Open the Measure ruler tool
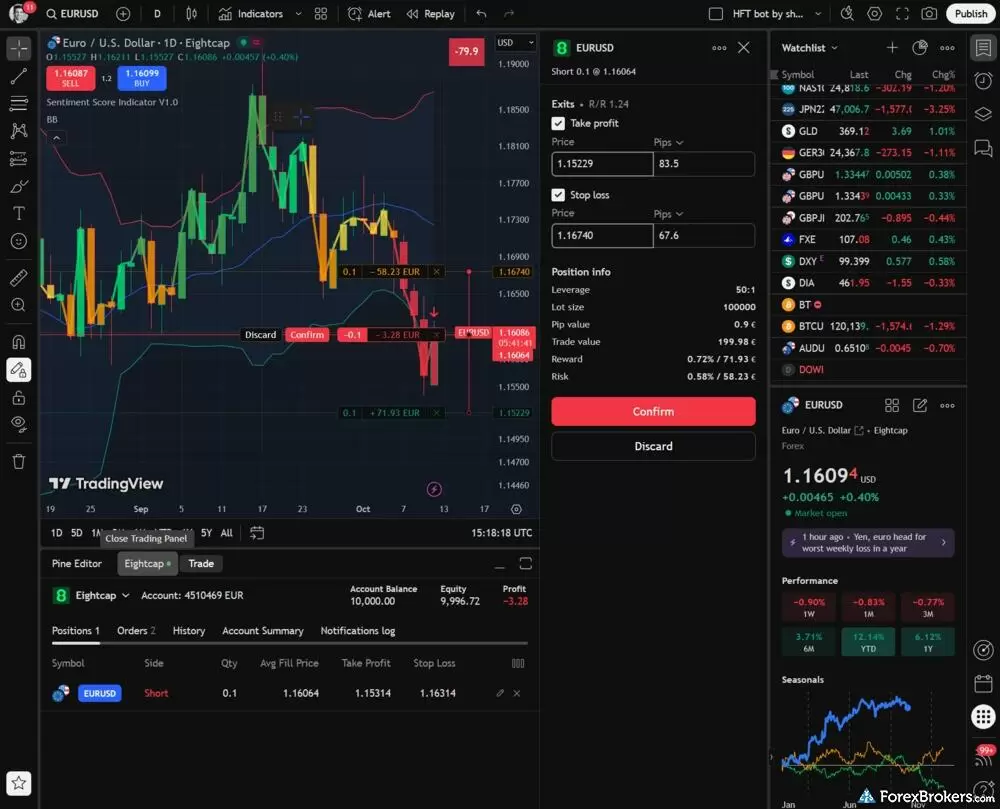The image size is (1000, 809). pos(17,278)
